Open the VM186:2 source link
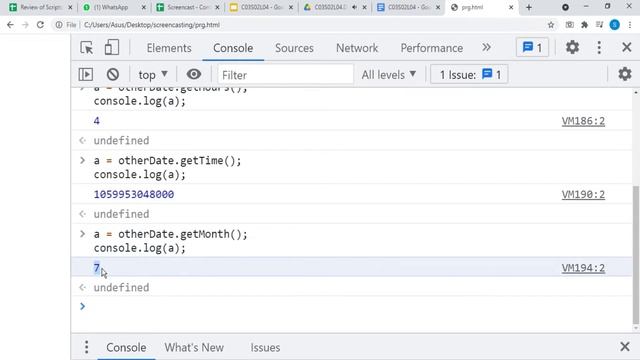 click(583, 121)
